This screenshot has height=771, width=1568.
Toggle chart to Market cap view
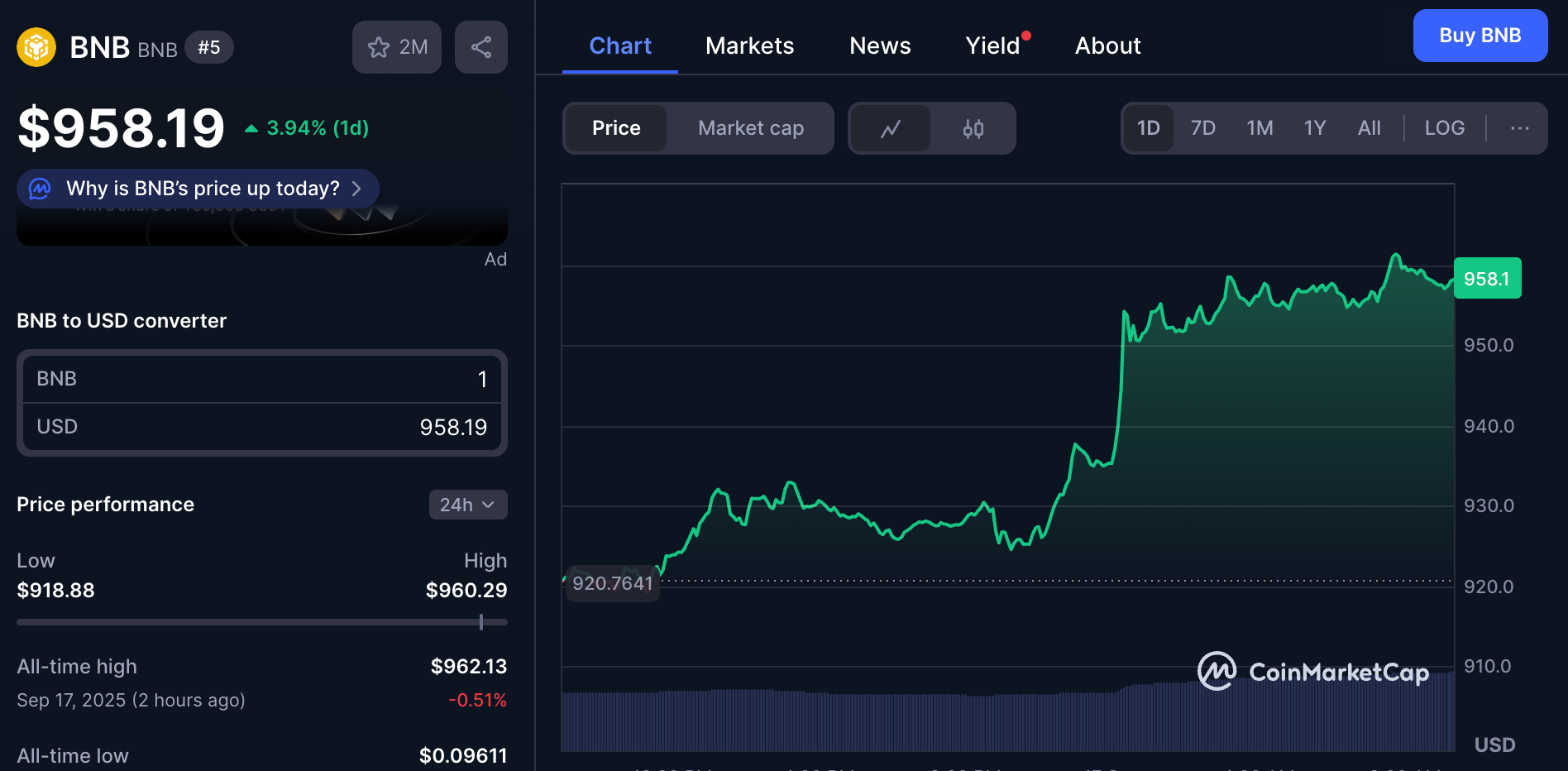pos(750,128)
